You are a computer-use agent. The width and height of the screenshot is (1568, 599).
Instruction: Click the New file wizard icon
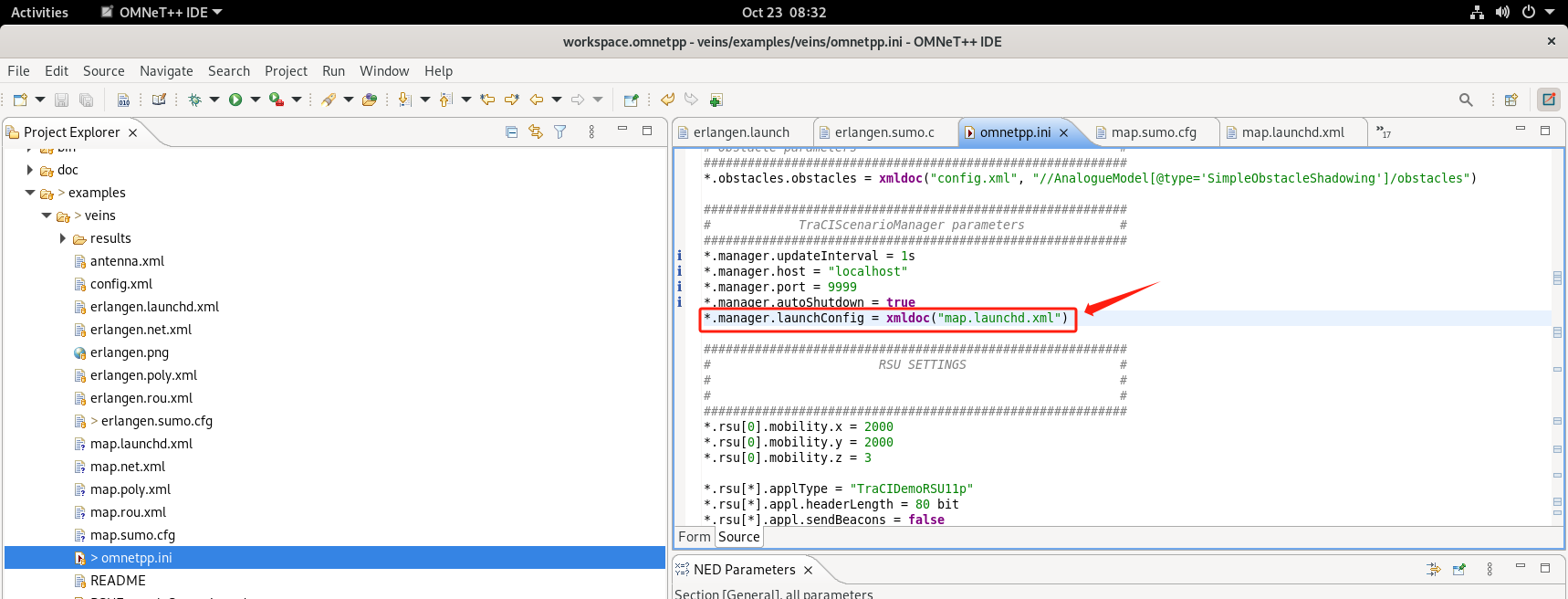click(x=20, y=100)
